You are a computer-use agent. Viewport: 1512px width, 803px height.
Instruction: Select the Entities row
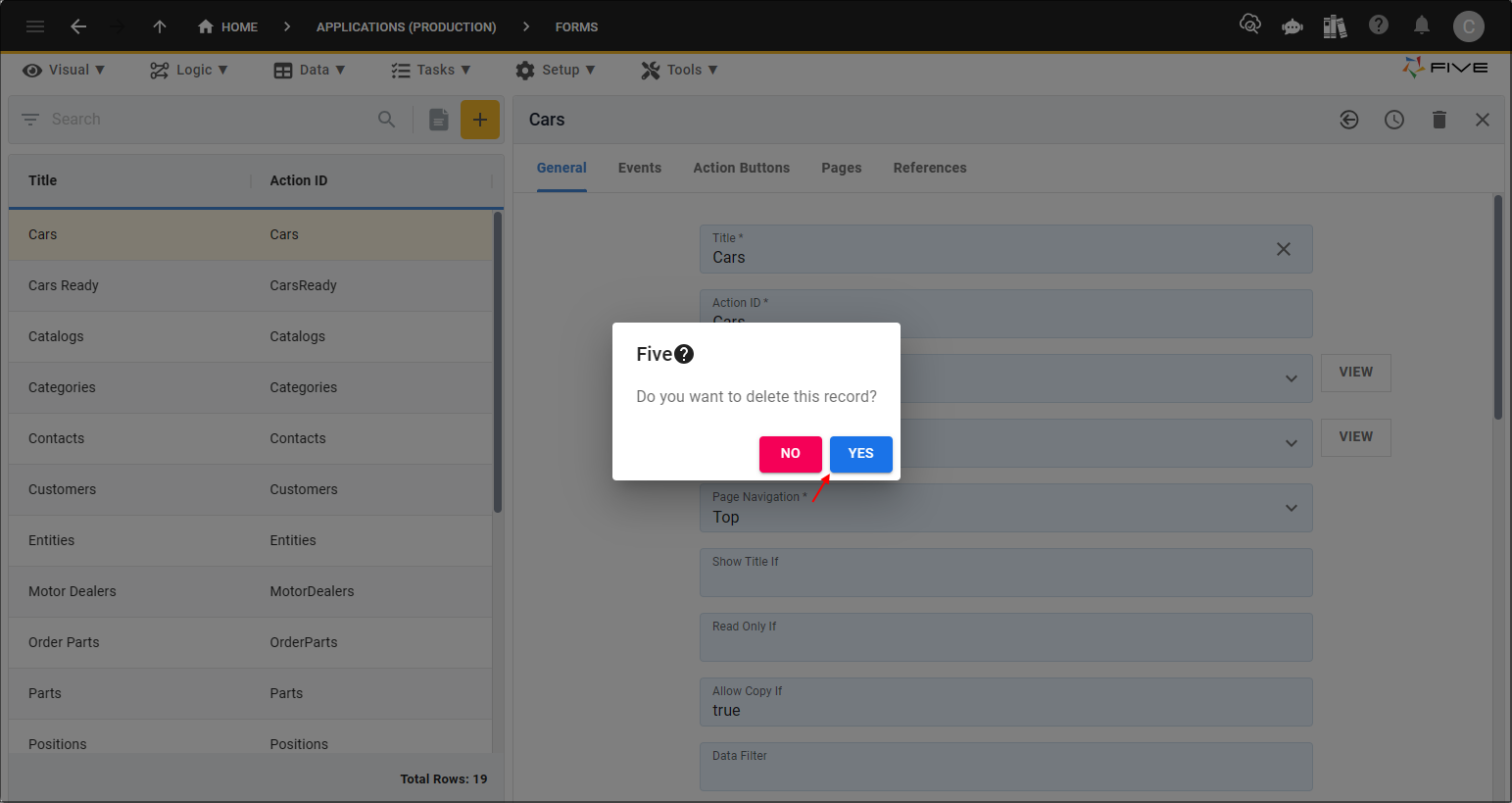coord(251,540)
